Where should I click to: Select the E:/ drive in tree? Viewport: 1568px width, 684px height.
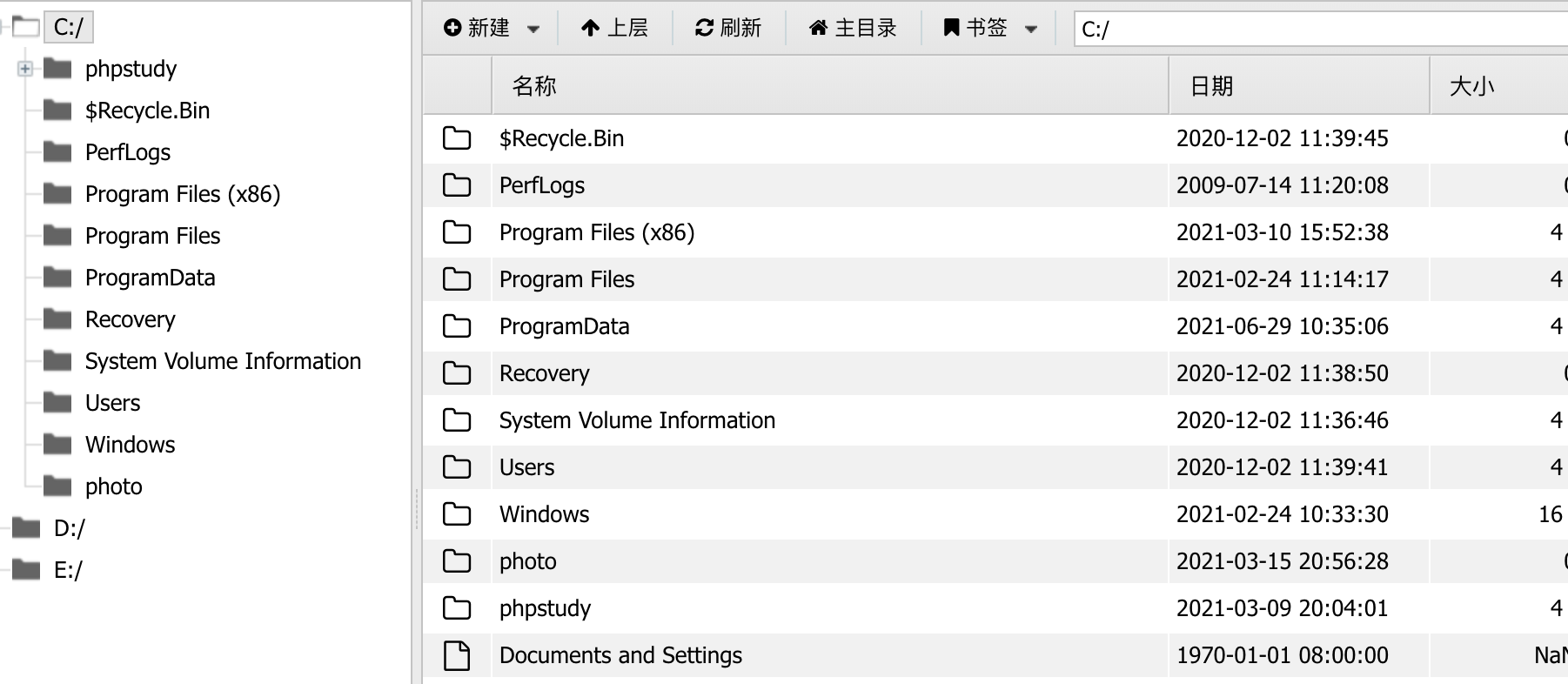[68, 570]
